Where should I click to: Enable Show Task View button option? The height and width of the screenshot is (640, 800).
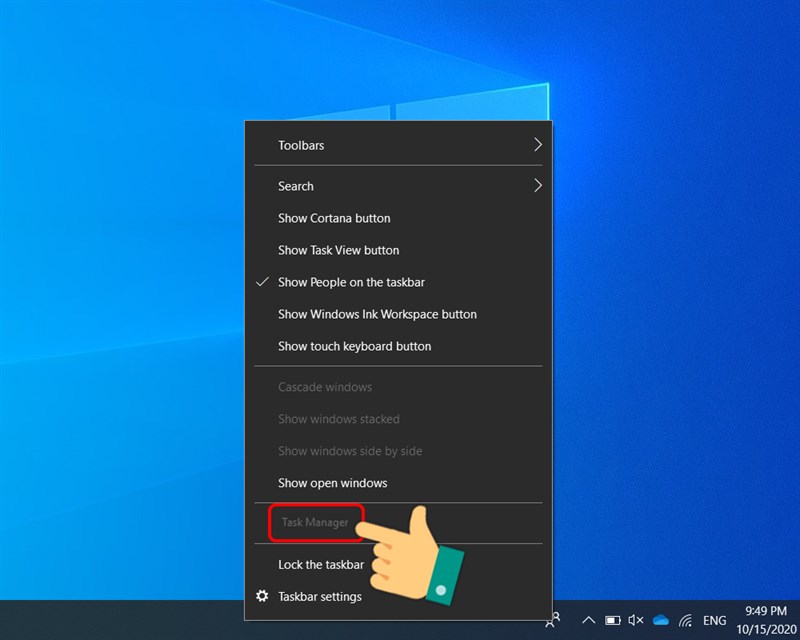pos(338,250)
